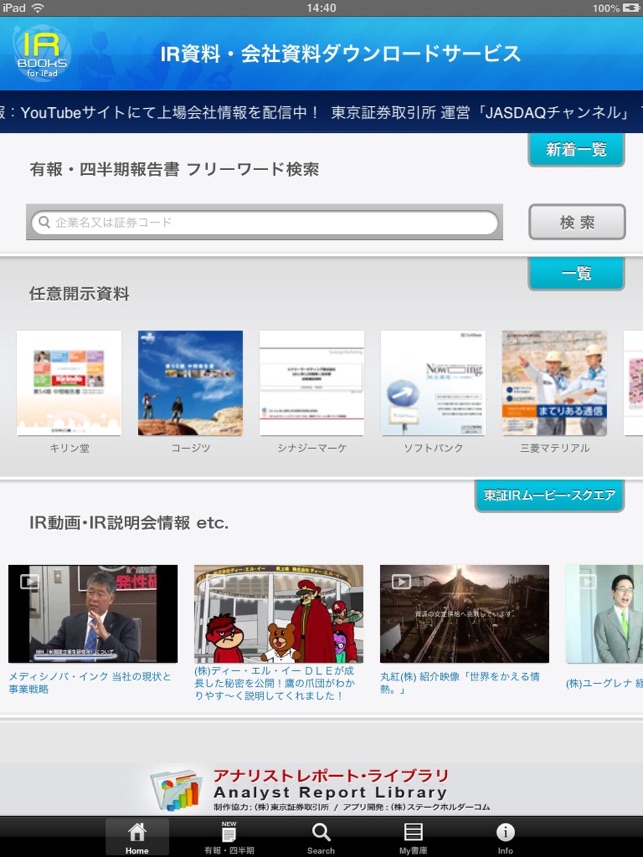Play the 丸紅 introduction video

tap(464, 614)
